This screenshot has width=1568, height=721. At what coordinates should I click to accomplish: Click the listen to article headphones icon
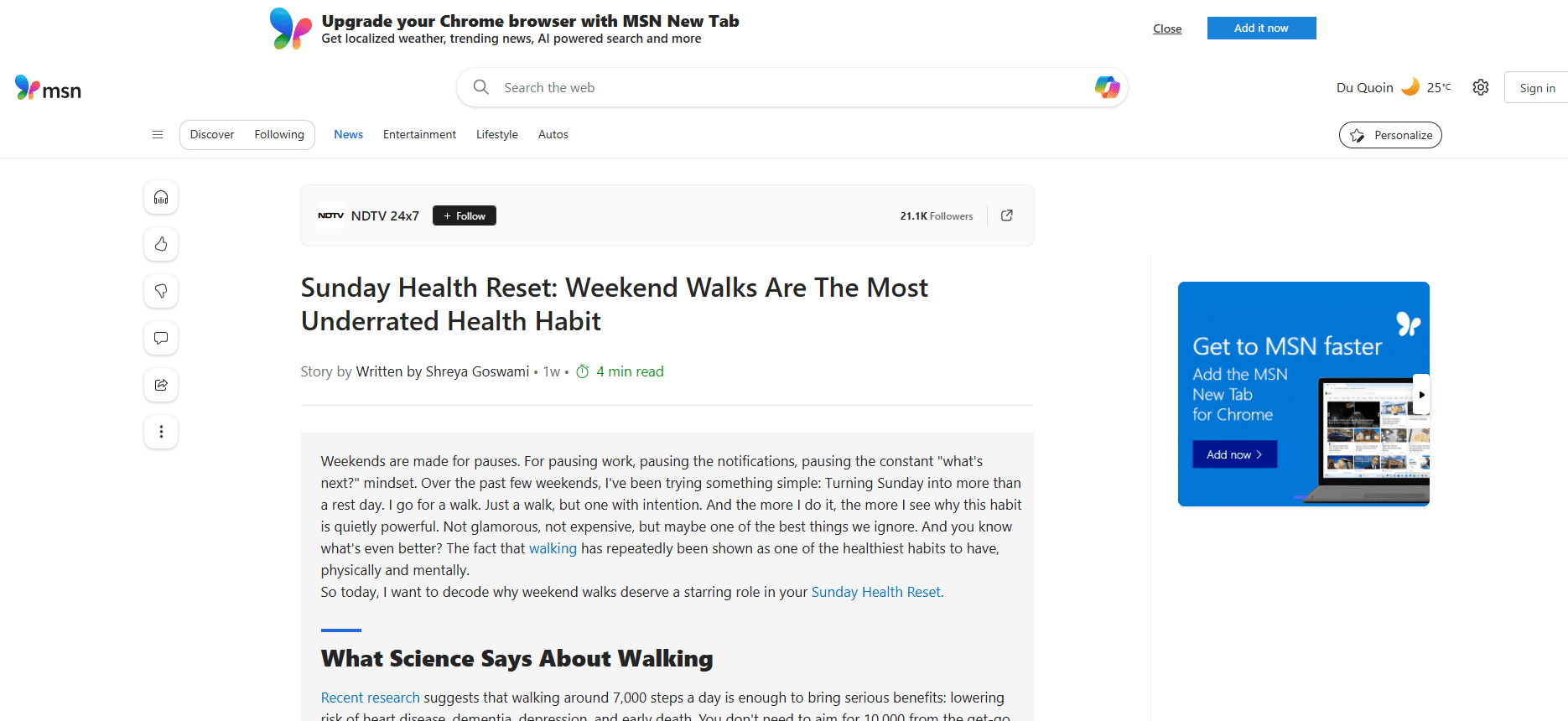(161, 198)
